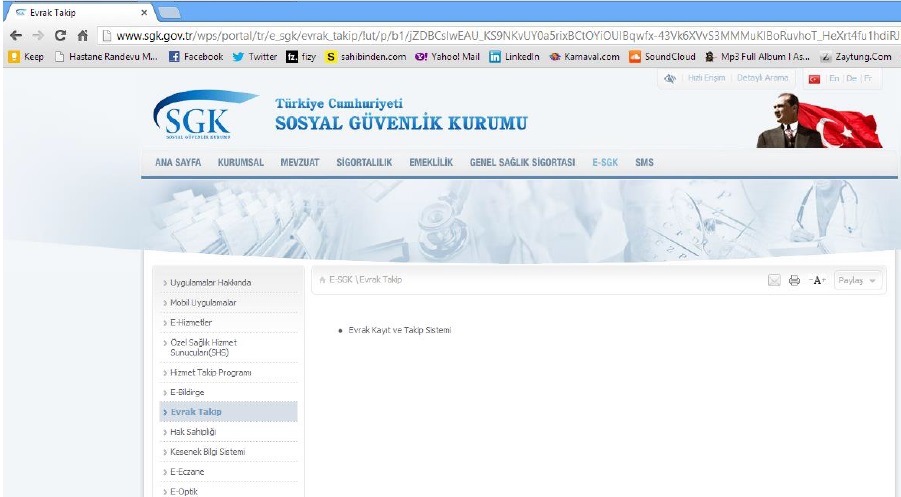Open the Evrak Kayıt ve Takip Sistemi link
This screenshot has height=497, width=901.
point(400,330)
